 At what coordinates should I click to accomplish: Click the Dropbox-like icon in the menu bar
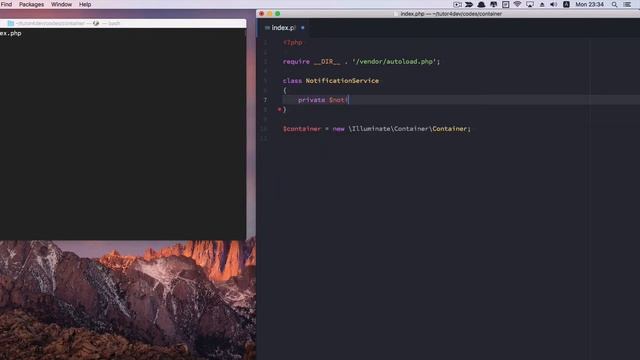[493, 4]
